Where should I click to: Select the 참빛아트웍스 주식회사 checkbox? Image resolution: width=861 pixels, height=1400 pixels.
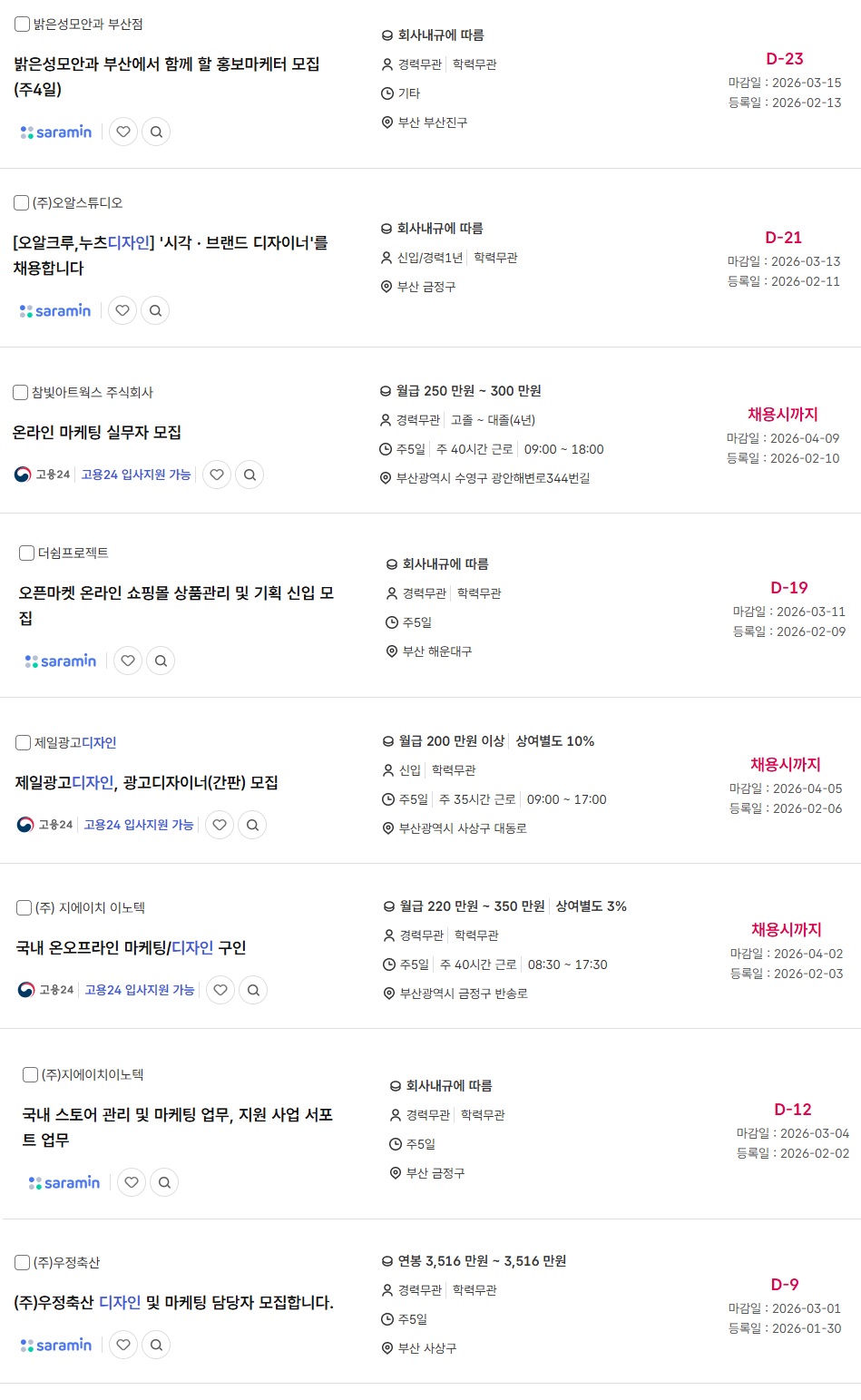pyautogui.click(x=21, y=392)
